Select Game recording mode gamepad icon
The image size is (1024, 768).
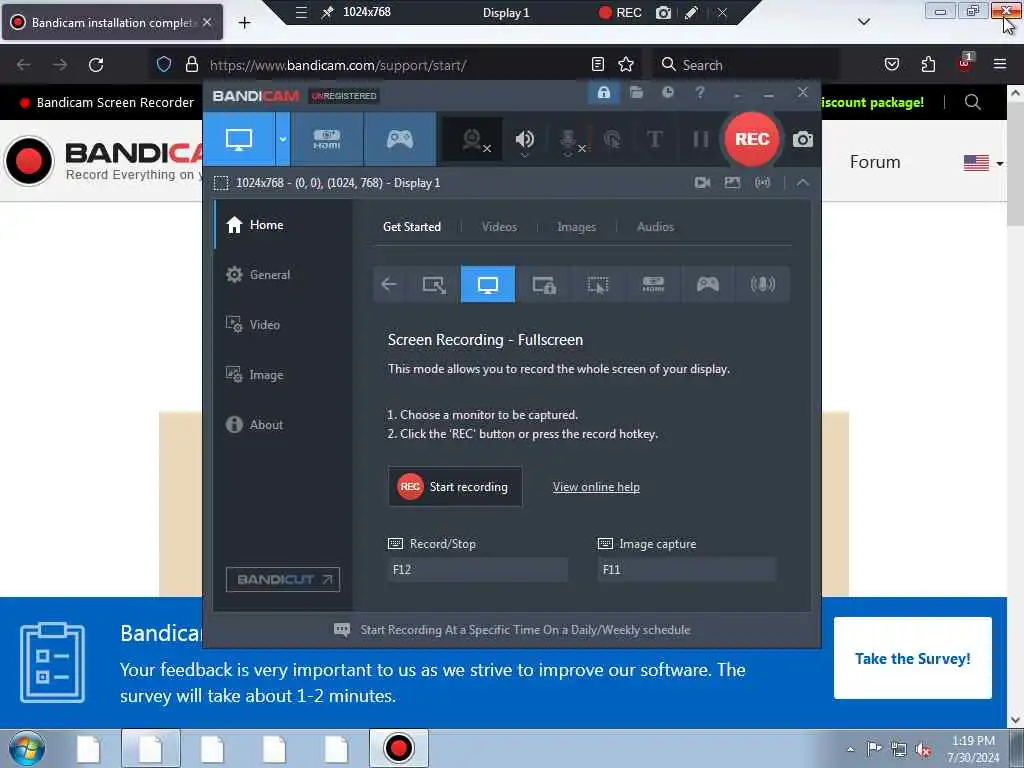(x=400, y=139)
